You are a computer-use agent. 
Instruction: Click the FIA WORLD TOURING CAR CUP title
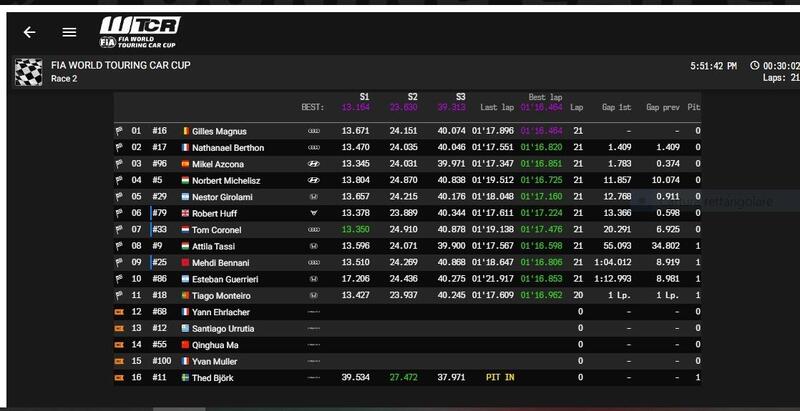(121, 65)
